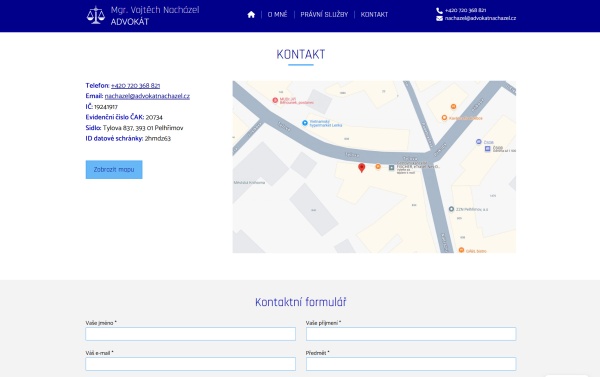
Task: Click the Telefon number link in contact details
Action: coord(135,85)
